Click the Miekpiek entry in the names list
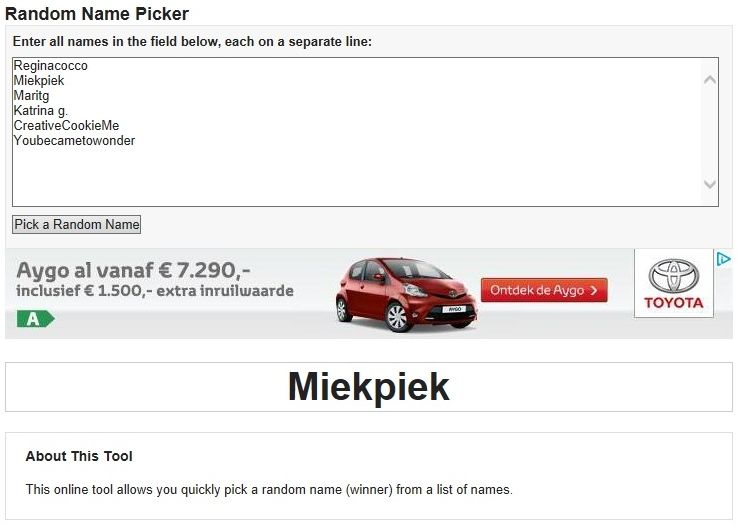 click(x=39, y=80)
